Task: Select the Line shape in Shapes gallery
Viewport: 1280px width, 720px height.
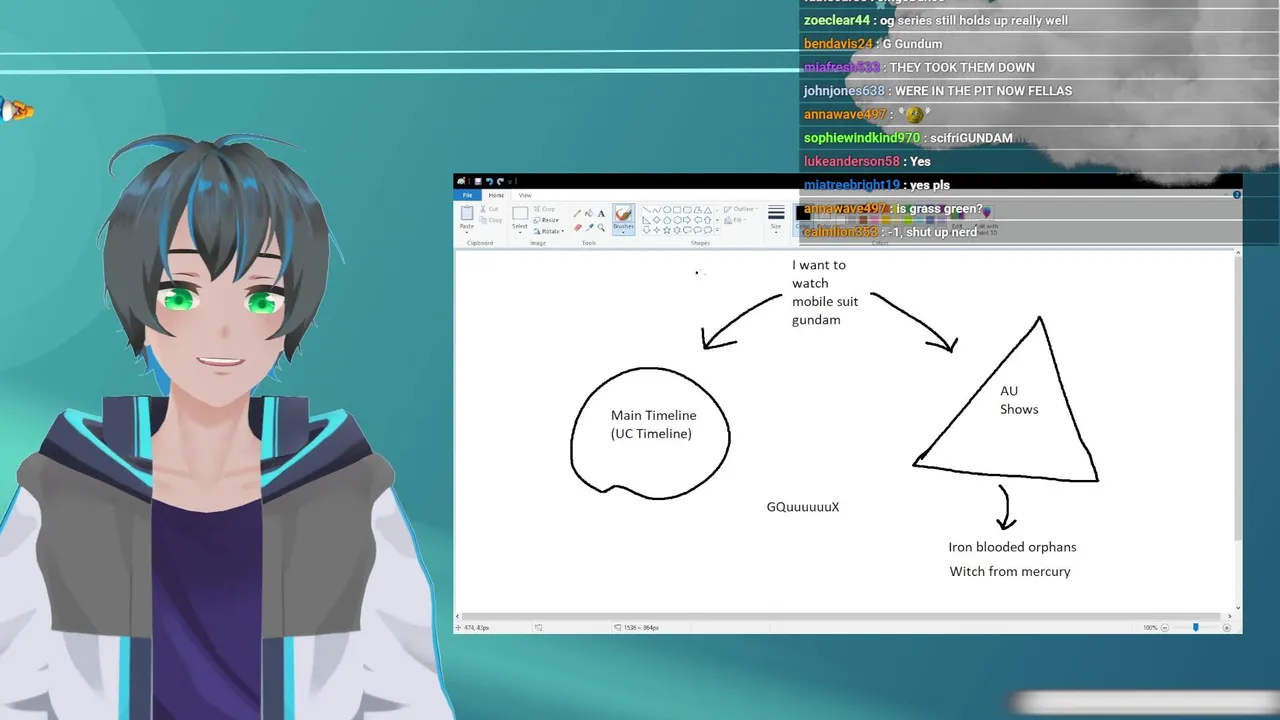Action: point(647,209)
